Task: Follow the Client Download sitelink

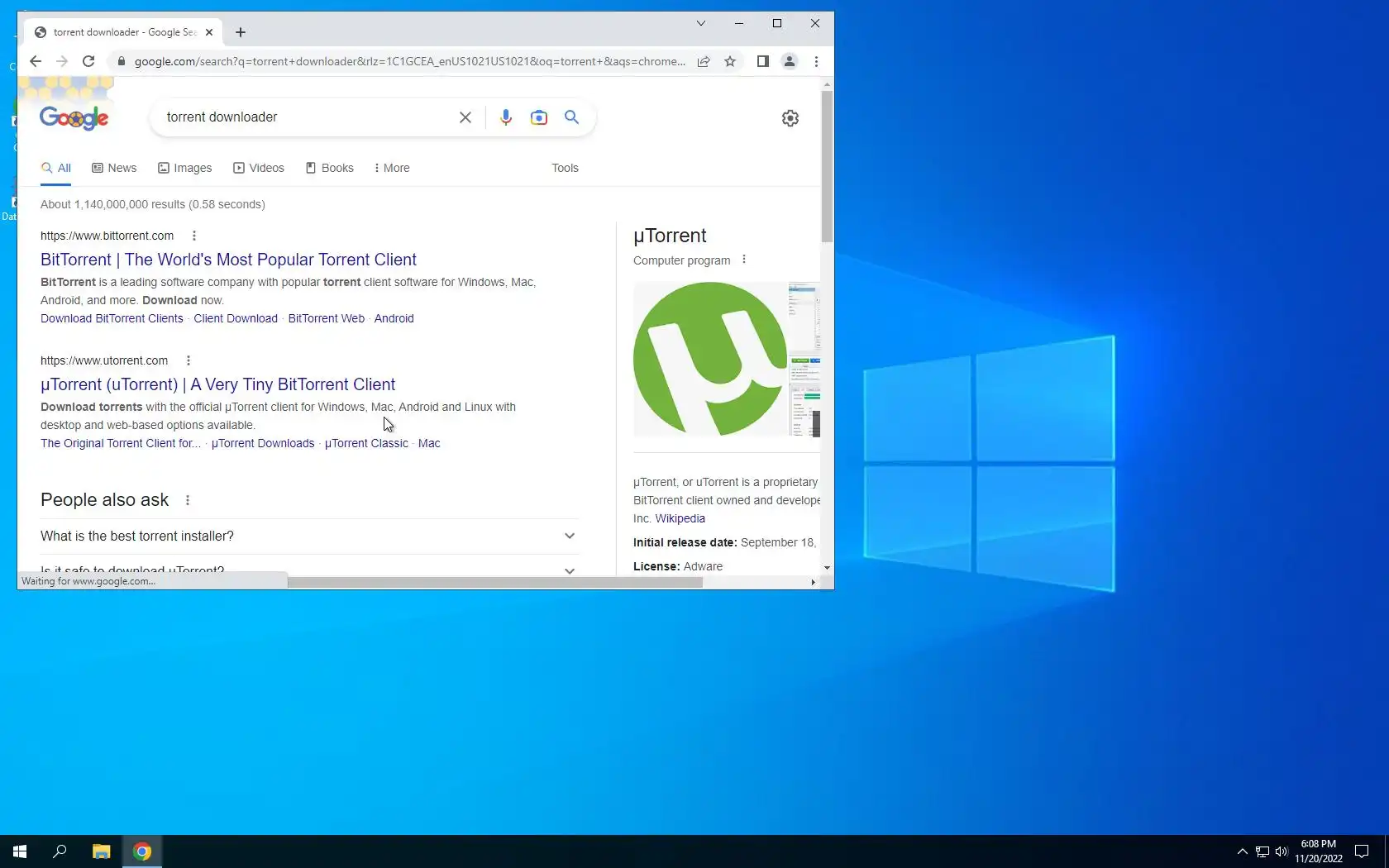Action: [236, 318]
